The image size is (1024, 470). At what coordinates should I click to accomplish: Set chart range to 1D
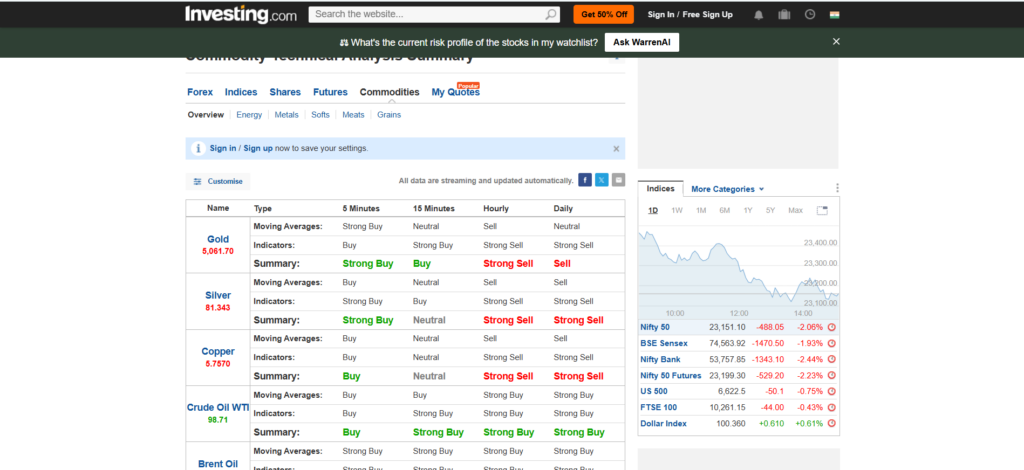point(653,210)
